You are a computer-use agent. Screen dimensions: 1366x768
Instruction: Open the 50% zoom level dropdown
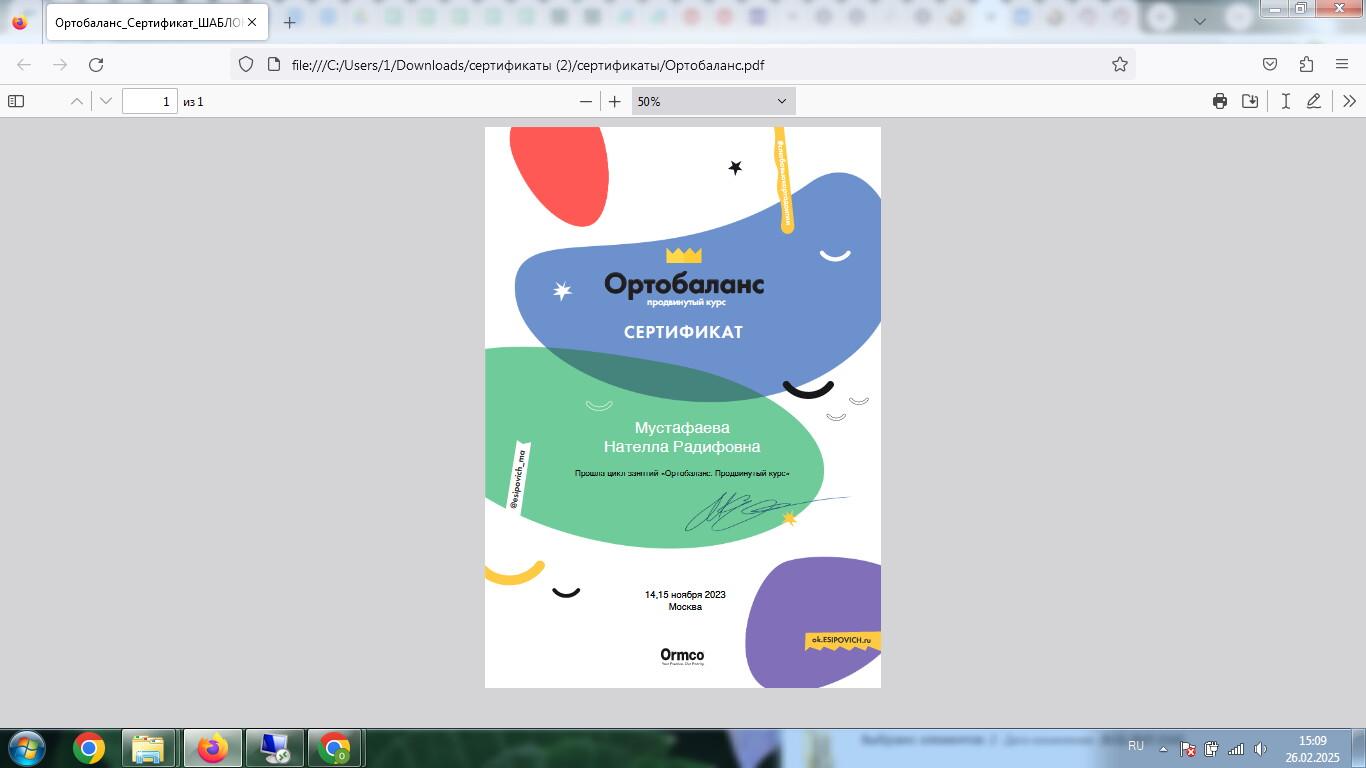pos(714,101)
